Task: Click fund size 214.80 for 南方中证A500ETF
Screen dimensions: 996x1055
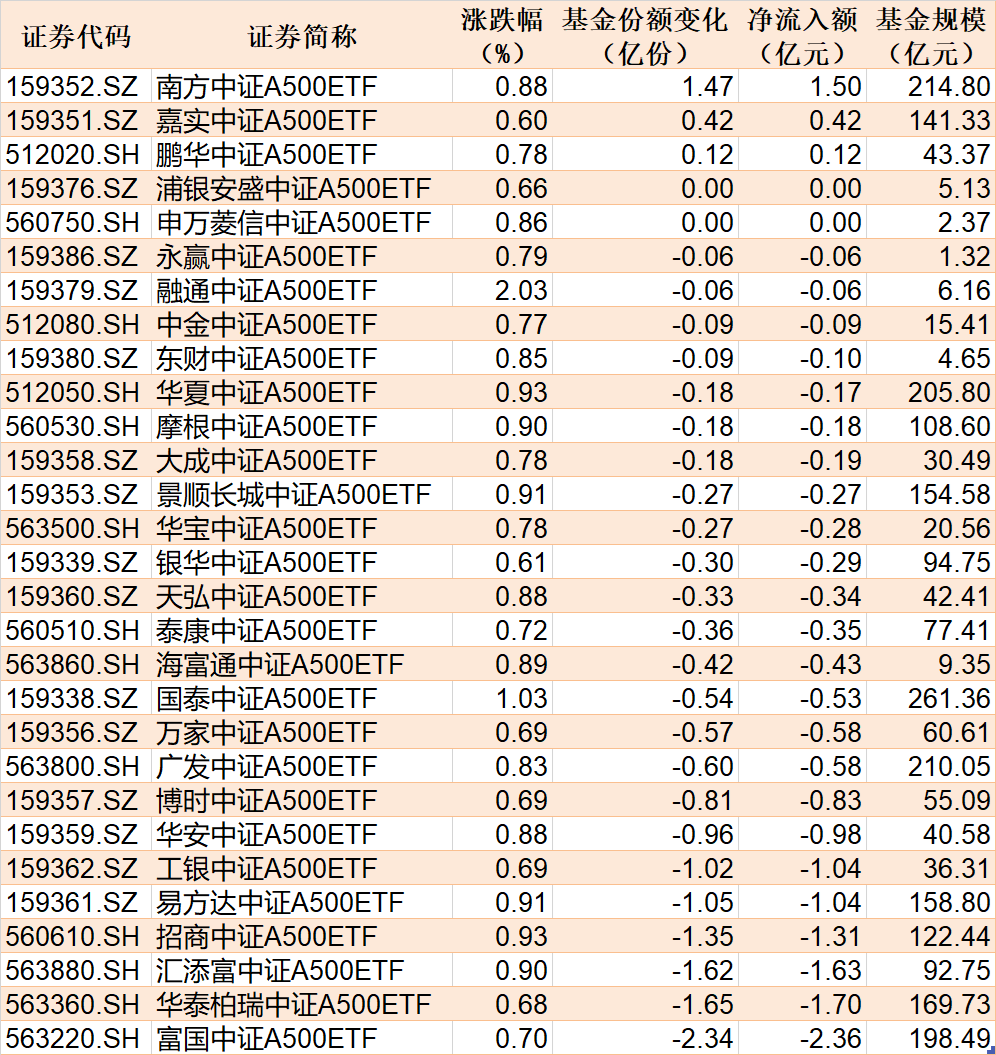Action: (x=949, y=87)
